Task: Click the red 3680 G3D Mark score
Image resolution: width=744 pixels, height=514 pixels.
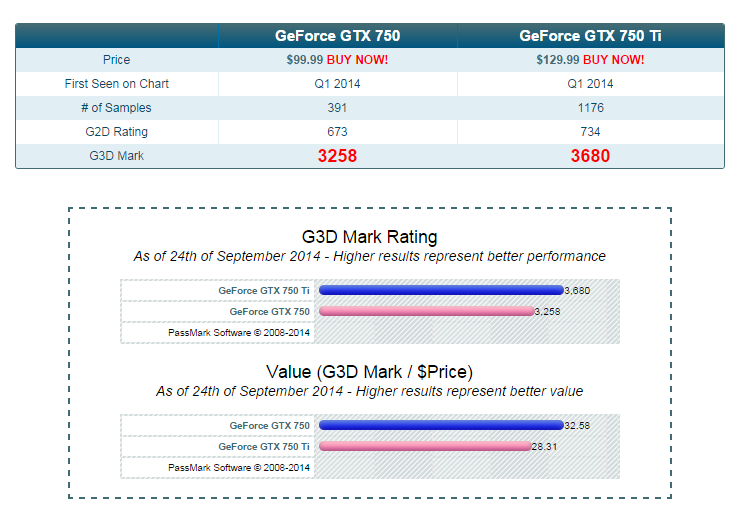Action: (x=590, y=156)
